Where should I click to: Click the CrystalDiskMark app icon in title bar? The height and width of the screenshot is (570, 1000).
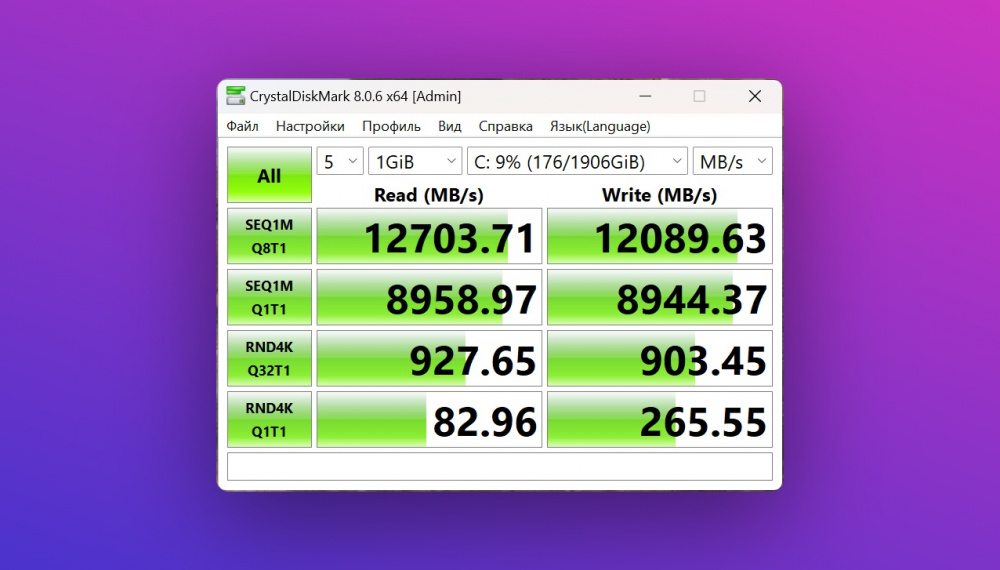235,96
